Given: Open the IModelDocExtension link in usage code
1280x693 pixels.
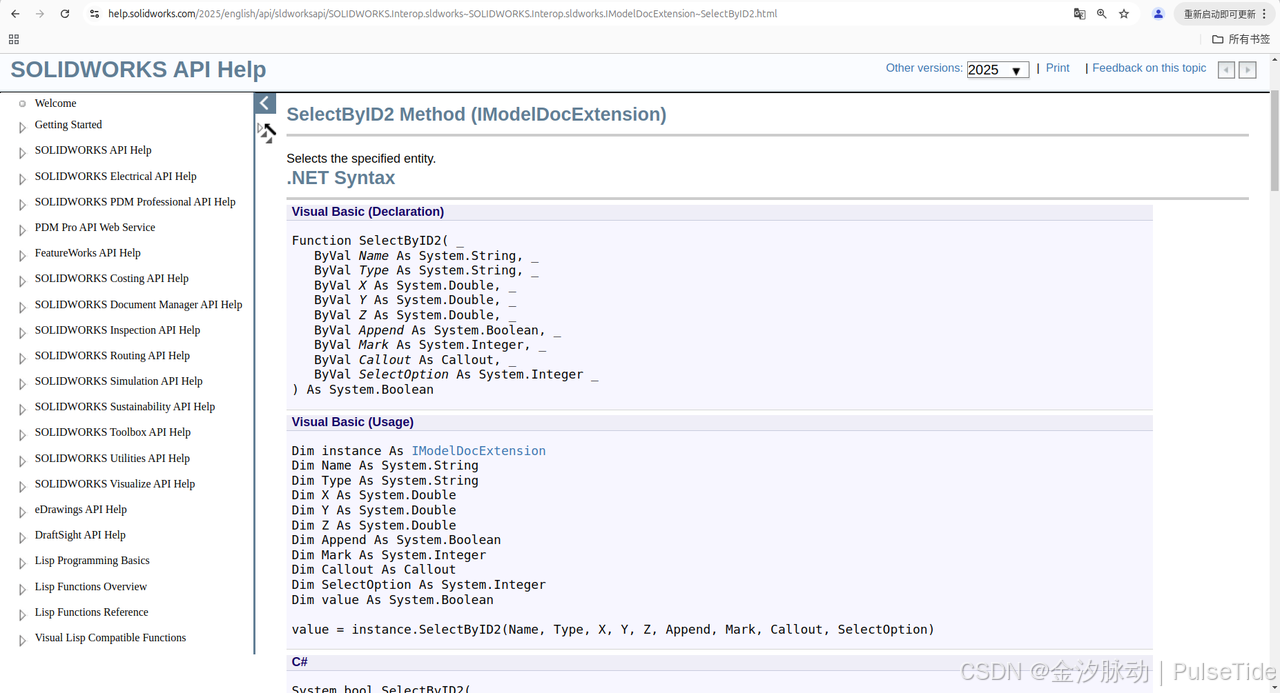Looking at the screenshot, I should click(x=479, y=451).
